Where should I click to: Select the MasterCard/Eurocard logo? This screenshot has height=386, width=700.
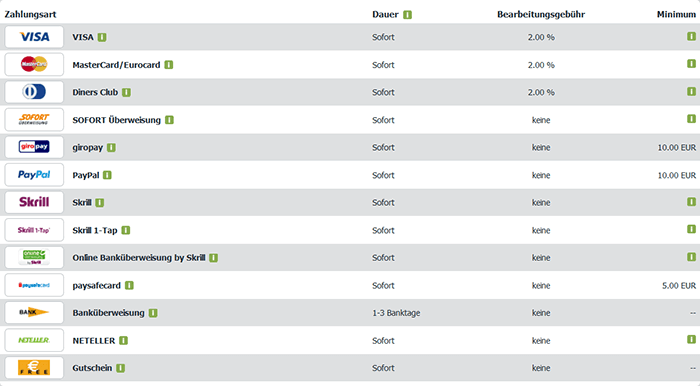pyautogui.click(x=34, y=64)
